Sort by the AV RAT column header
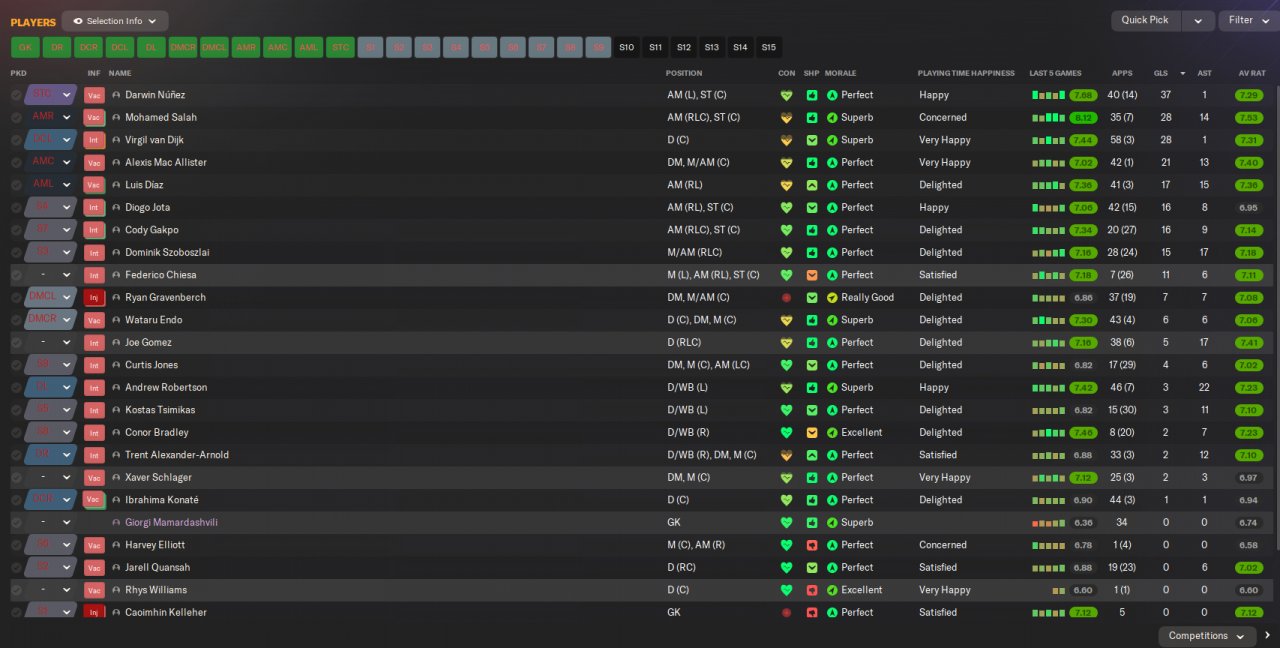Image resolution: width=1280 pixels, height=648 pixels. pos(1252,73)
